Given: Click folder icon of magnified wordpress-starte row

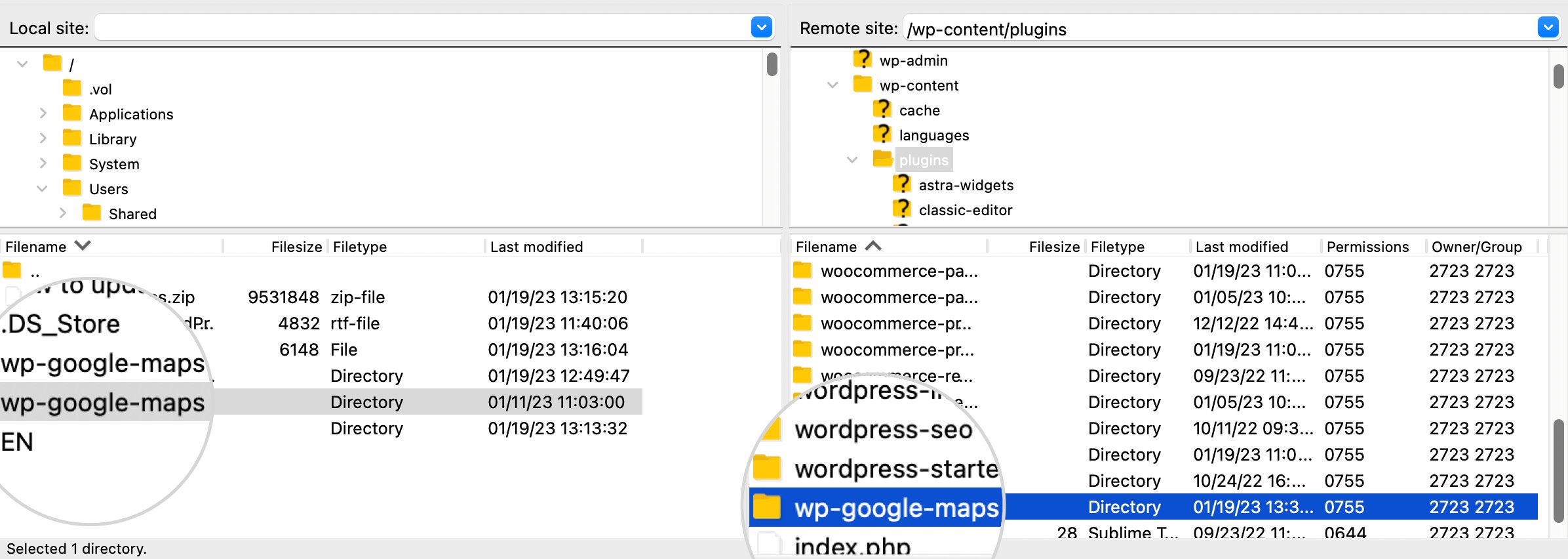Looking at the screenshot, I should pyautogui.click(x=767, y=468).
